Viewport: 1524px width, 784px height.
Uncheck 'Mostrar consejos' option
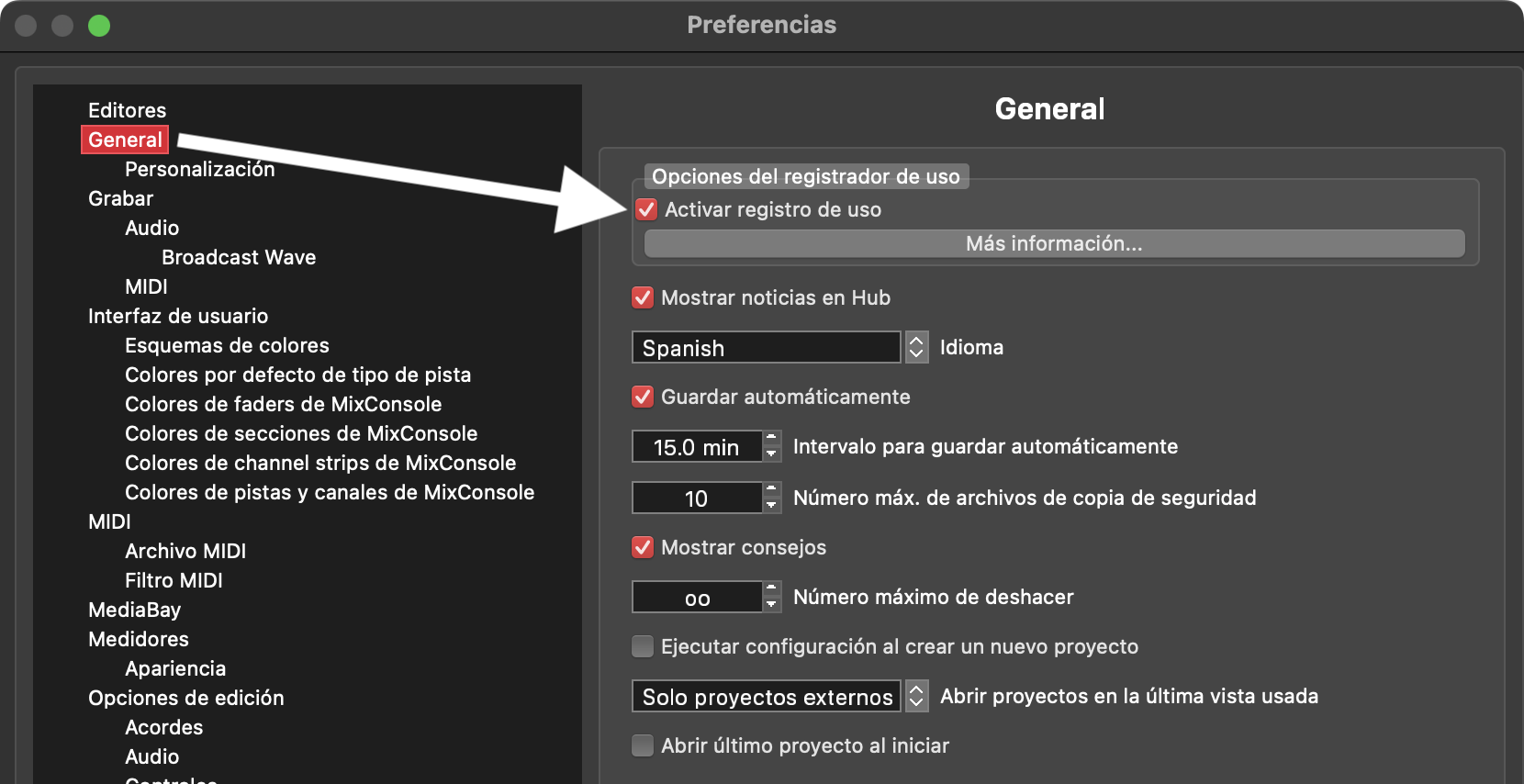point(643,547)
